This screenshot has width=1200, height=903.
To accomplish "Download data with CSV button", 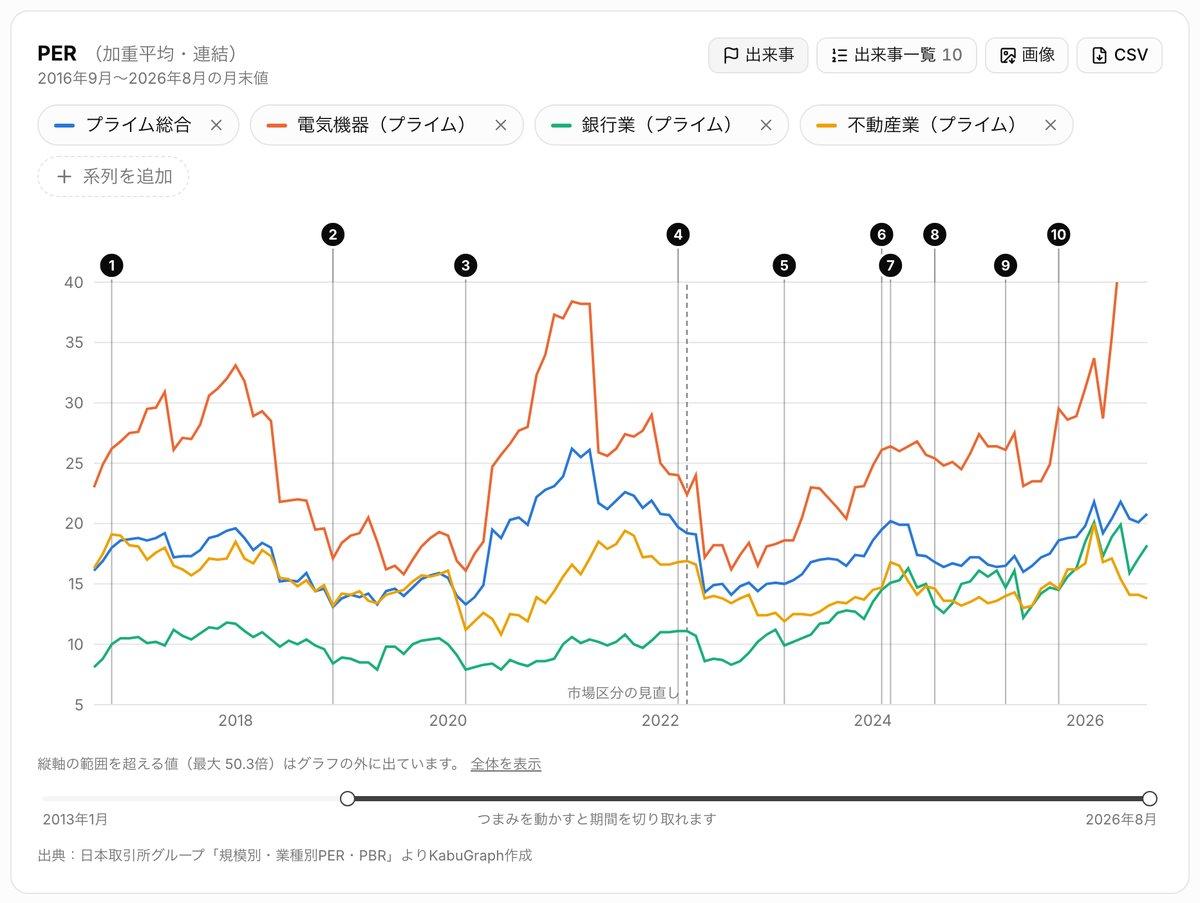I will point(1119,55).
